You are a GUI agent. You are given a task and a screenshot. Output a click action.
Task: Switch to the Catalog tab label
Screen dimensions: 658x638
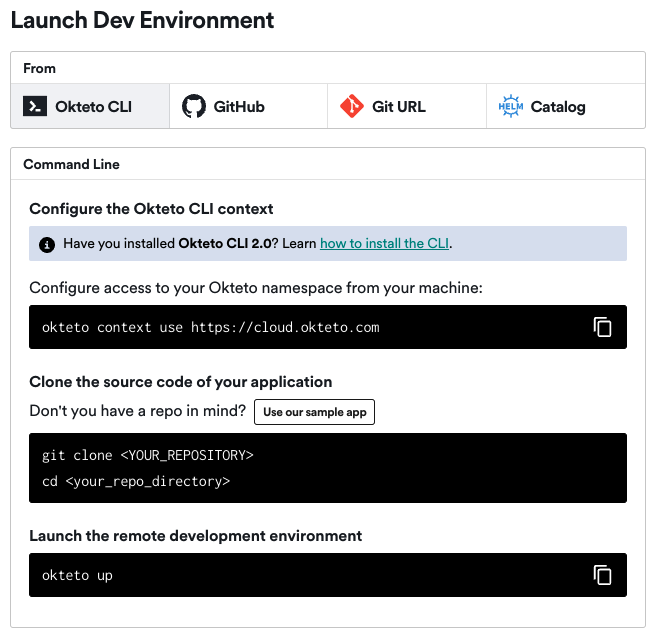pyautogui.click(x=558, y=107)
